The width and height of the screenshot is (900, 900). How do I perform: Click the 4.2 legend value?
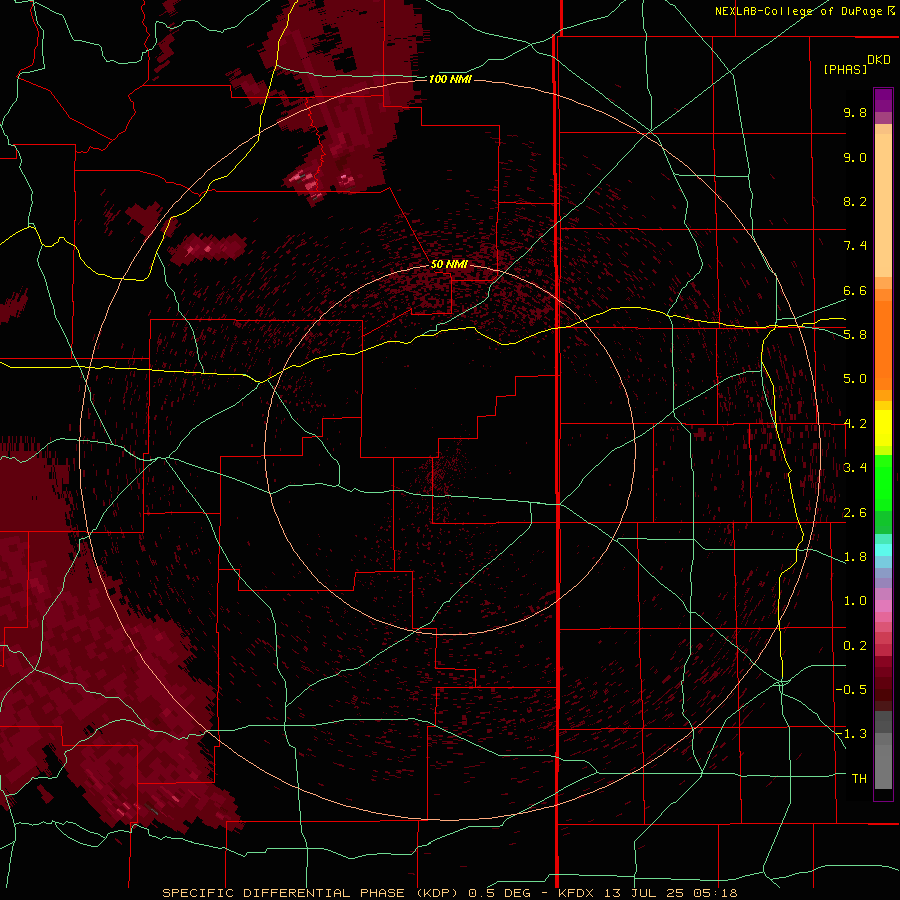(855, 424)
